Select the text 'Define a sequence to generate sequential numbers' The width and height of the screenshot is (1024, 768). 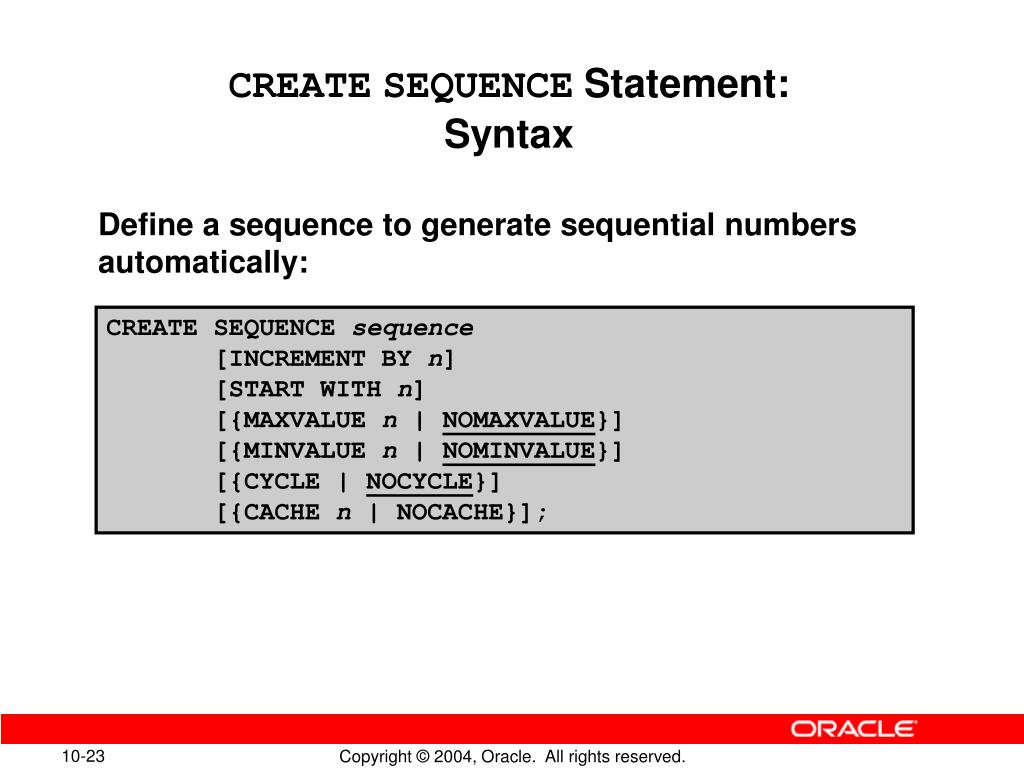point(477,225)
